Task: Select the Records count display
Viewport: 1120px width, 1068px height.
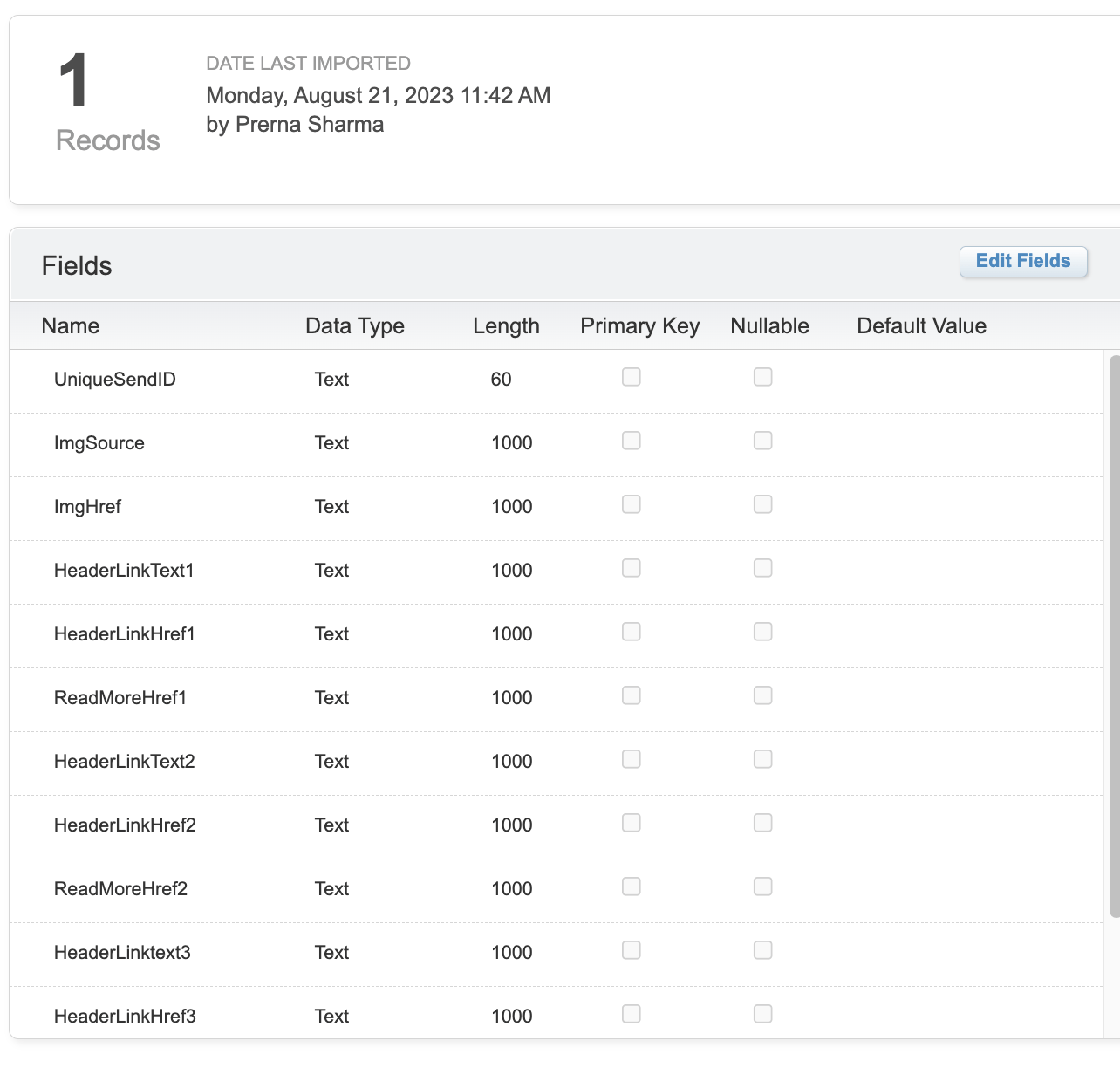Action: point(106,100)
